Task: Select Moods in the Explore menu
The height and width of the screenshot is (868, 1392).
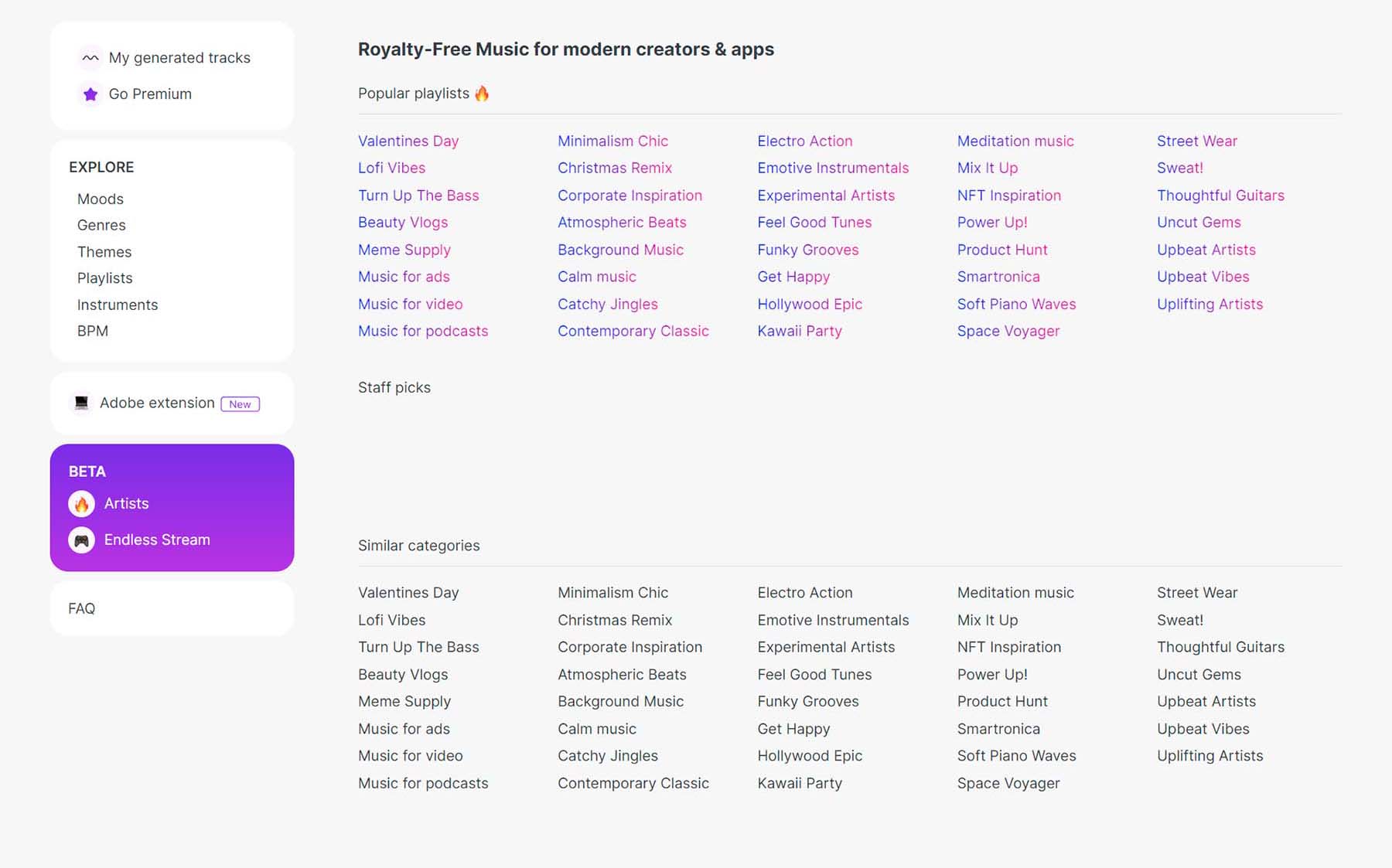Action: tap(100, 199)
